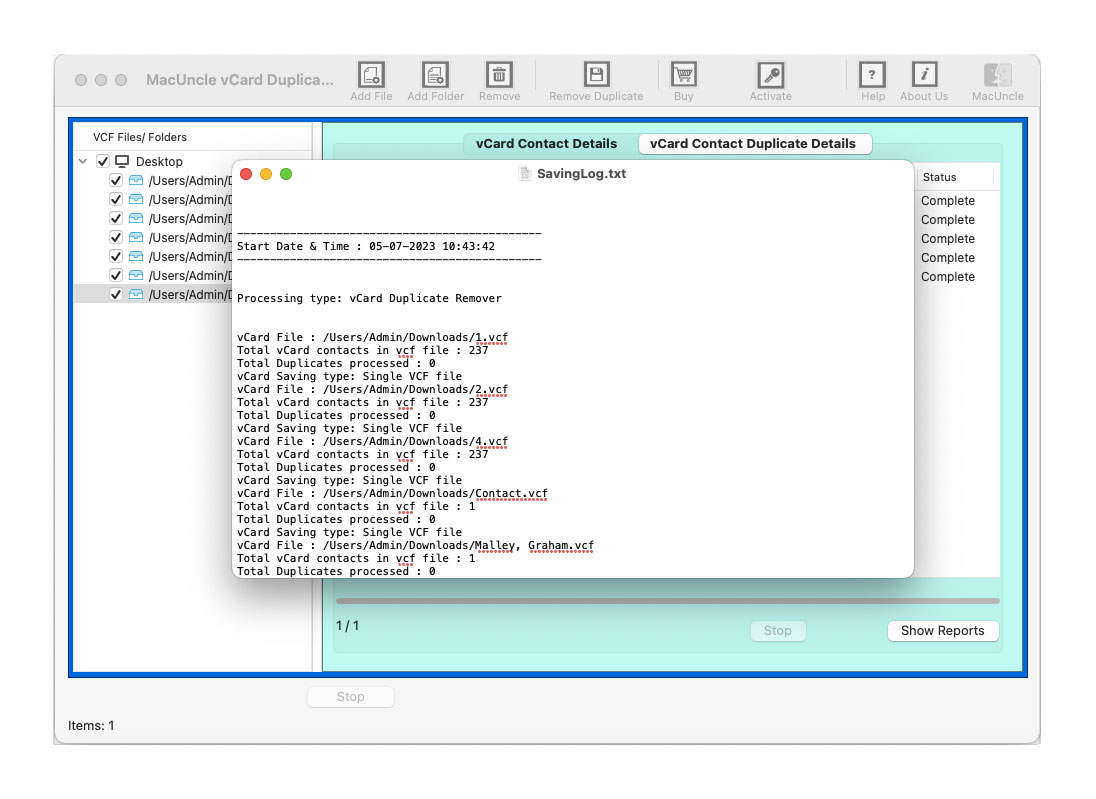Select the third file entry in tree
The height and width of the screenshot is (799, 1096).
point(190,219)
